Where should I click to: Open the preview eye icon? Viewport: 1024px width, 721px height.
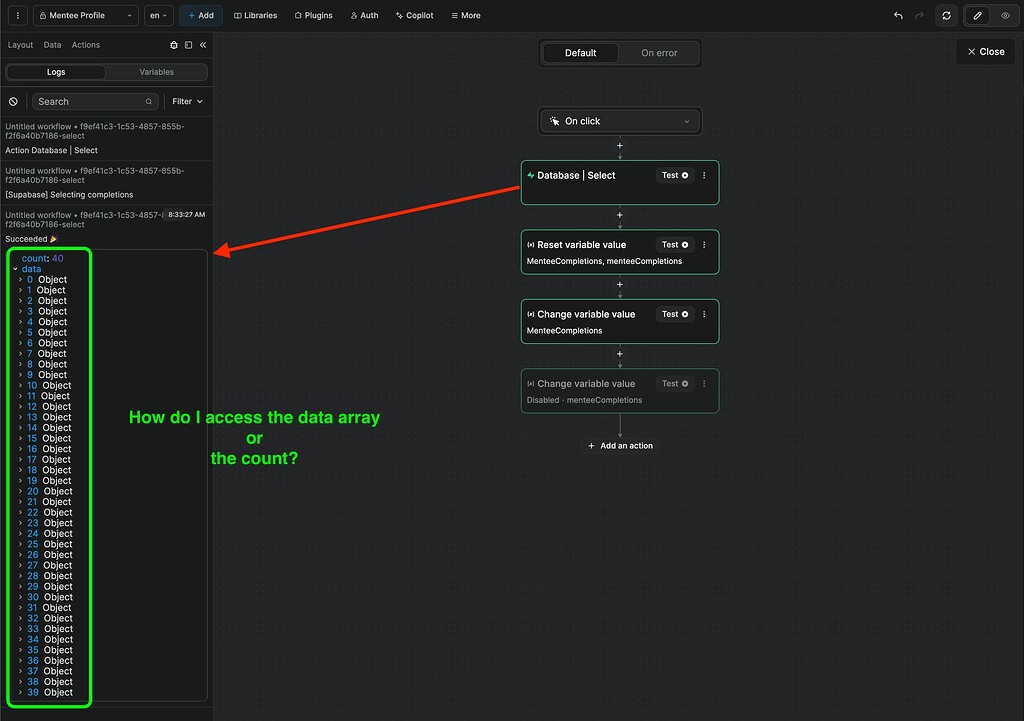click(1006, 15)
